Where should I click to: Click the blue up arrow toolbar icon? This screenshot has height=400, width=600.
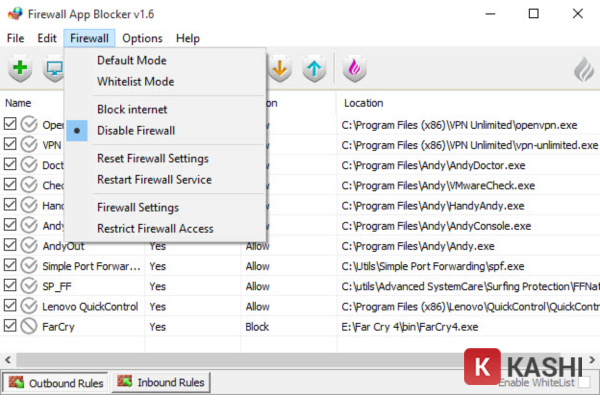point(315,69)
